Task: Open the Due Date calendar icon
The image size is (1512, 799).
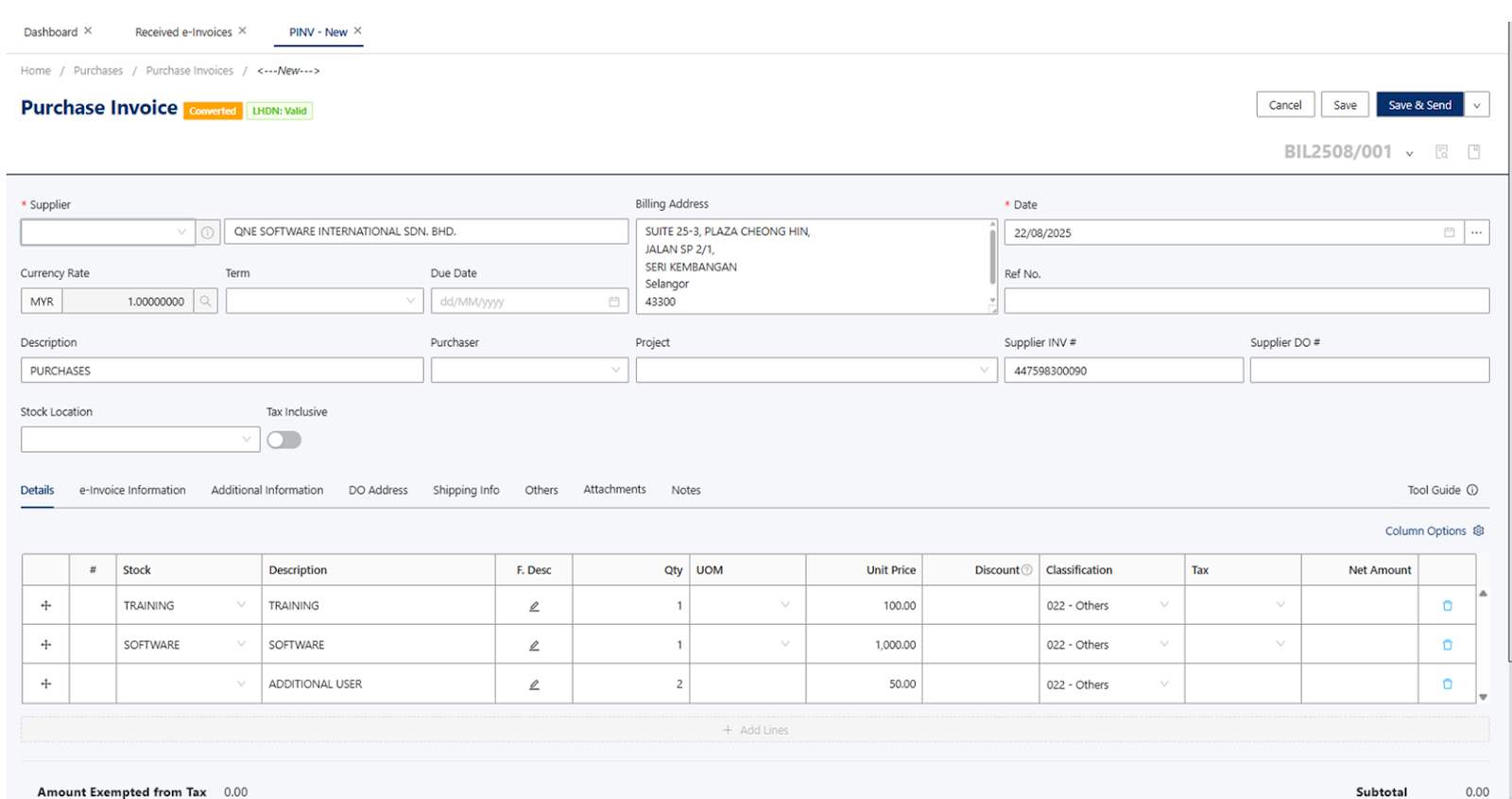Action: [614, 302]
